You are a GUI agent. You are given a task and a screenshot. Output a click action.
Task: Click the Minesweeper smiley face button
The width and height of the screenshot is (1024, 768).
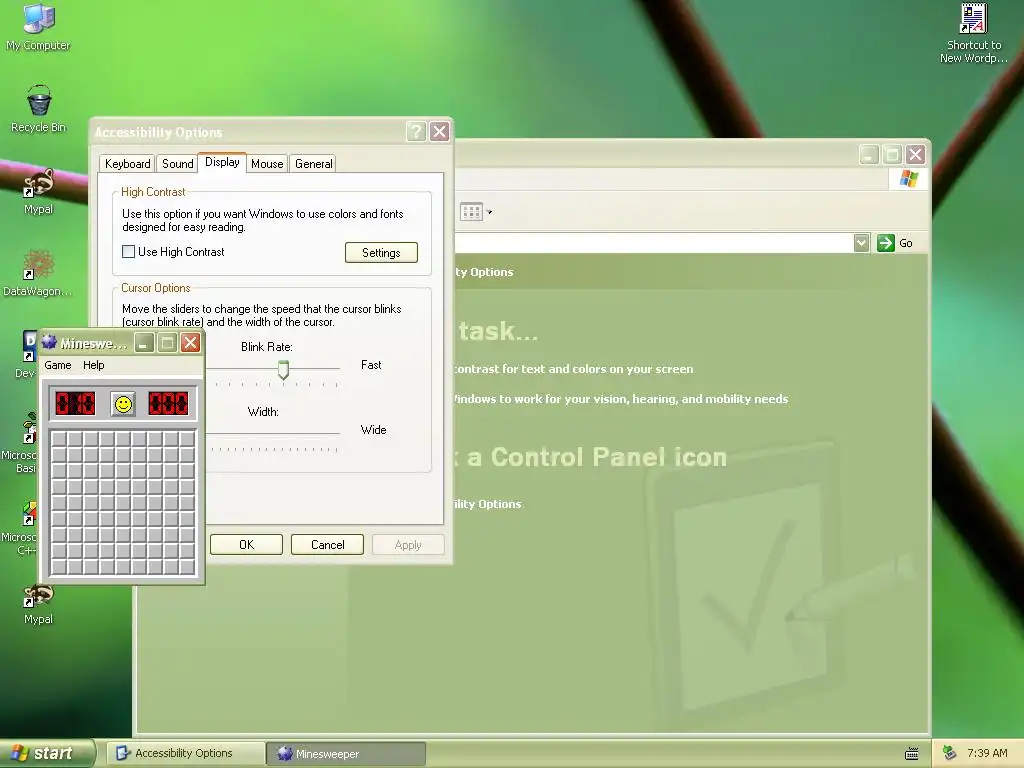point(123,404)
